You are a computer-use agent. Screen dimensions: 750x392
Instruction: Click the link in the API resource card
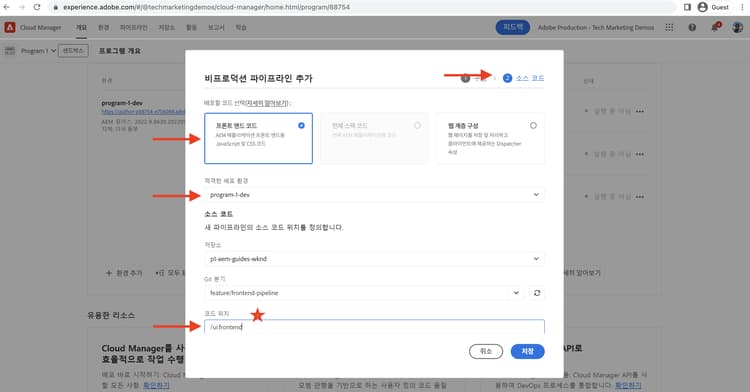628,385
